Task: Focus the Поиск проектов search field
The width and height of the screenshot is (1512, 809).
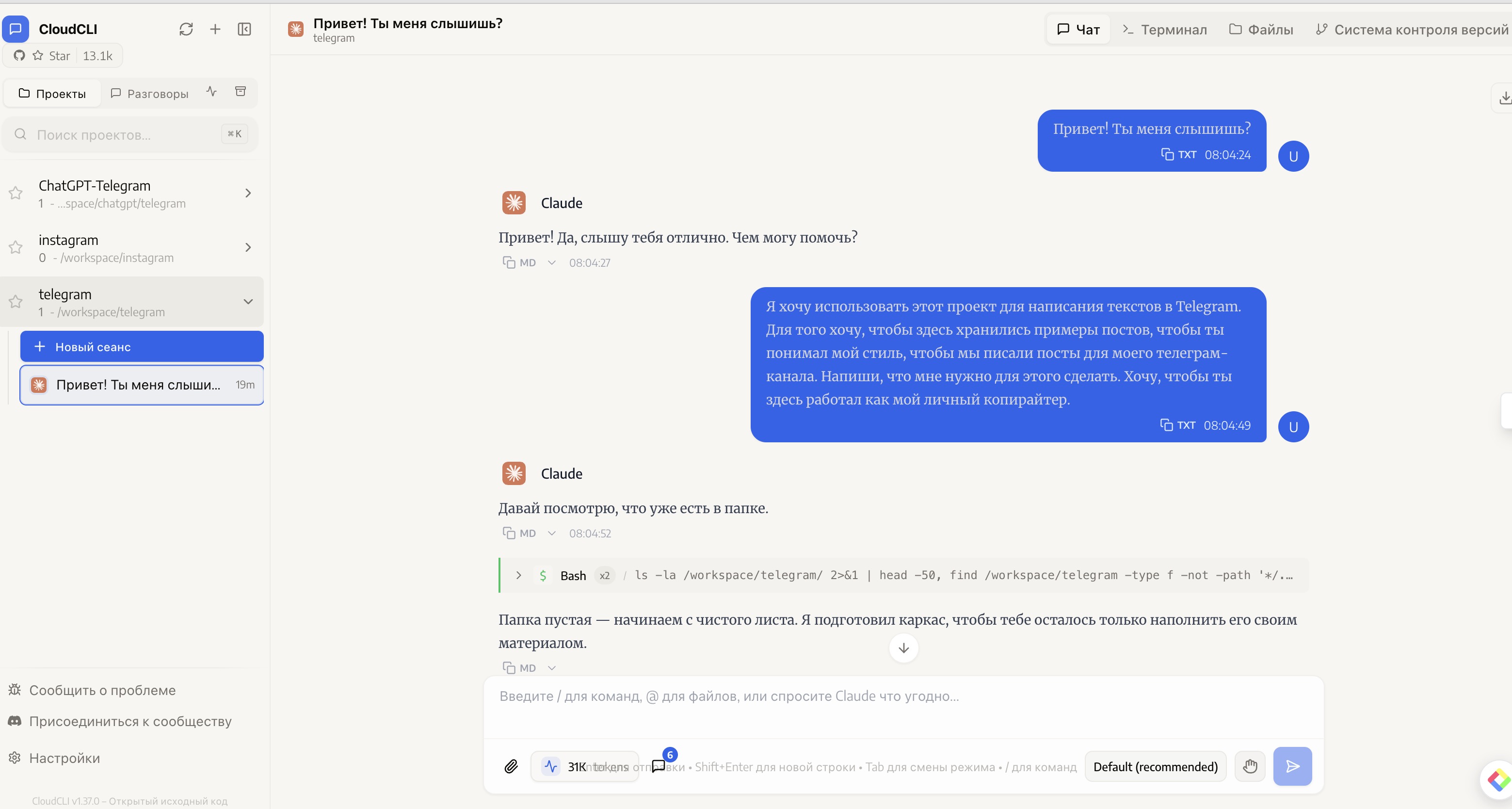Action: [x=130, y=134]
